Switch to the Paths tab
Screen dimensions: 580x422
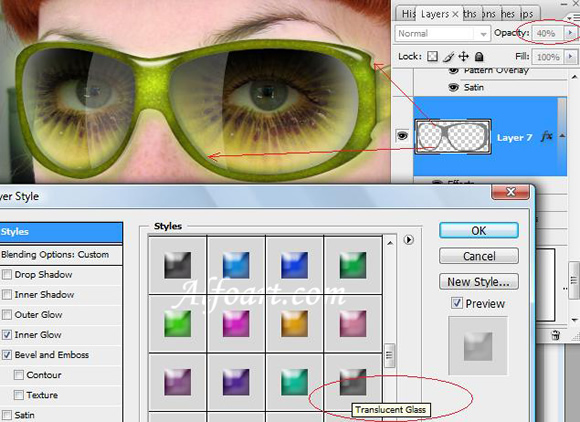click(x=472, y=14)
